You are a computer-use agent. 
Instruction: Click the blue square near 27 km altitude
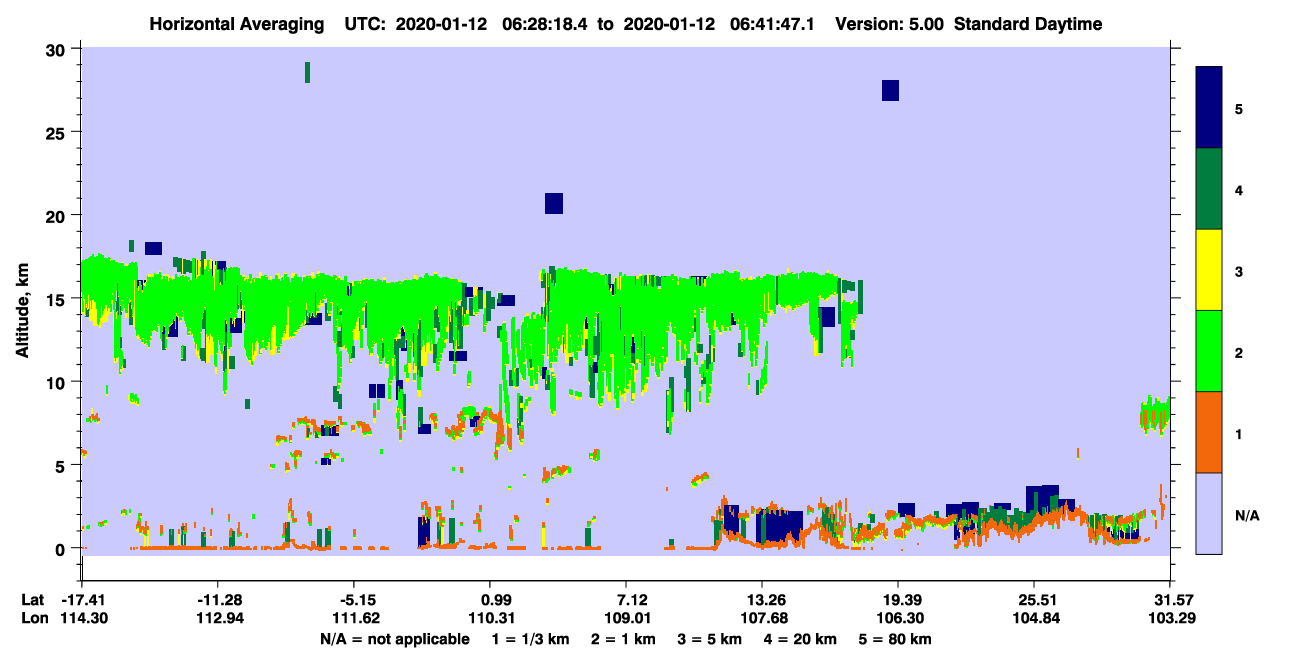890,90
